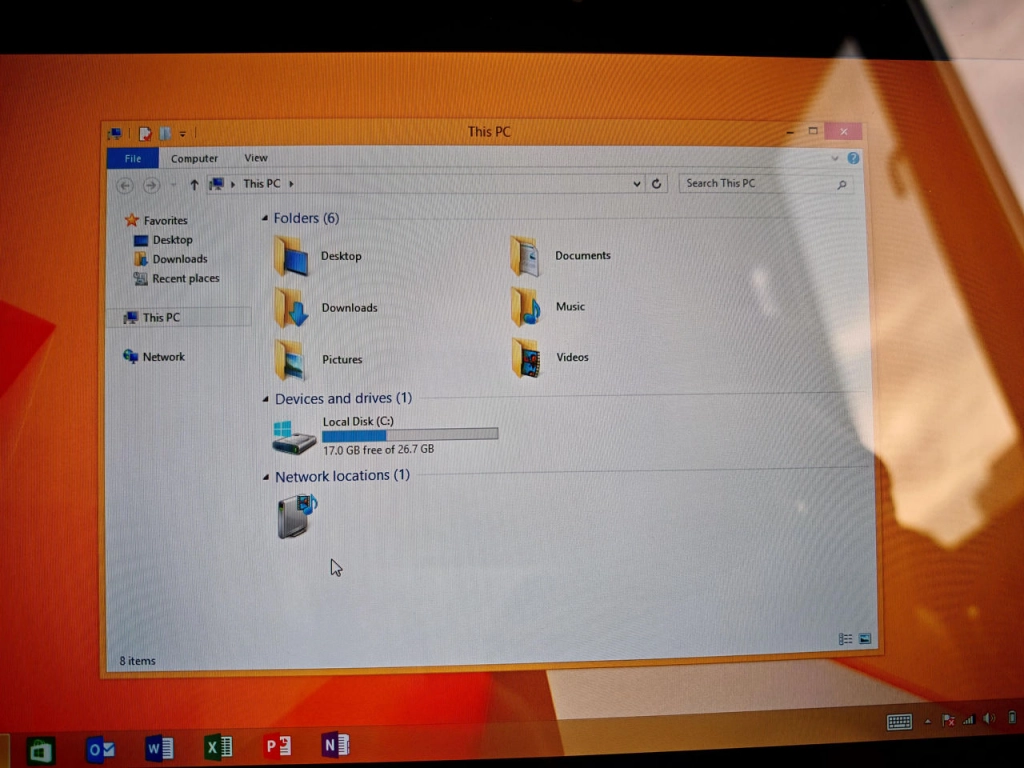
Task: Select the Local Disk (C:) drive
Action: (x=385, y=436)
